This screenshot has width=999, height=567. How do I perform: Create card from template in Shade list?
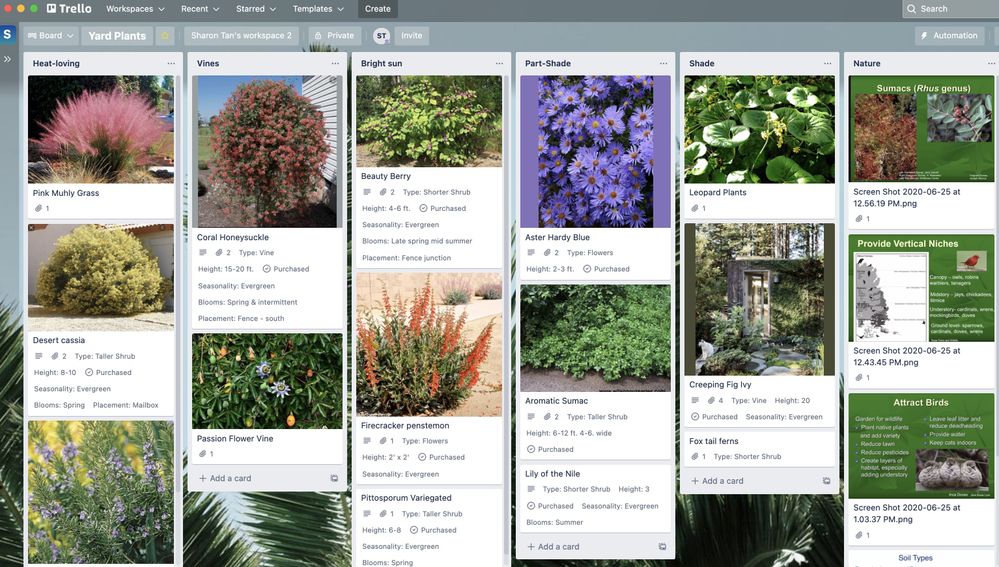826,481
